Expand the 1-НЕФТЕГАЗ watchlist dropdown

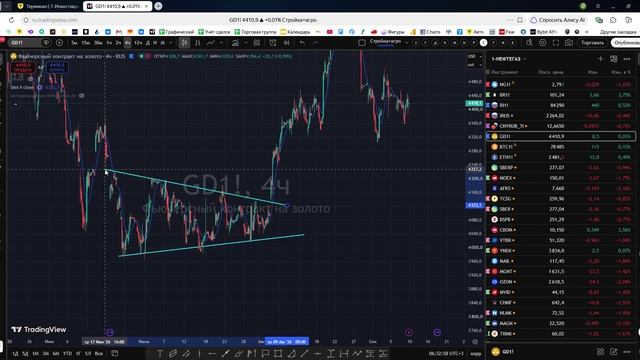pos(524,59)
